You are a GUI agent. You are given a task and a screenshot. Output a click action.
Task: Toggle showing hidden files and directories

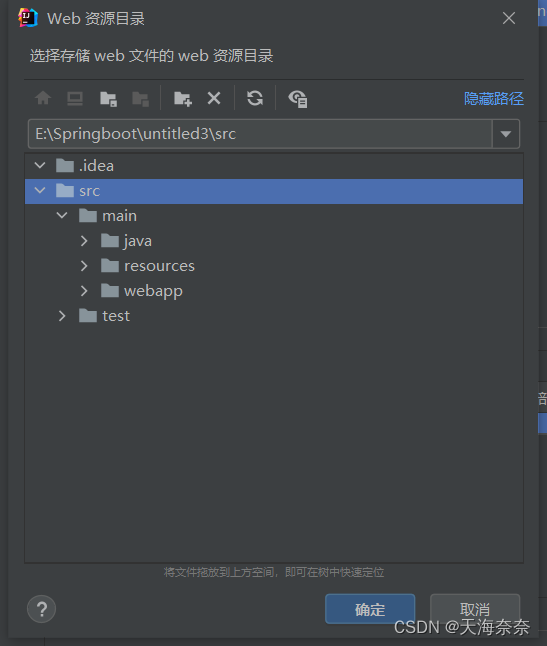[297, 99]
